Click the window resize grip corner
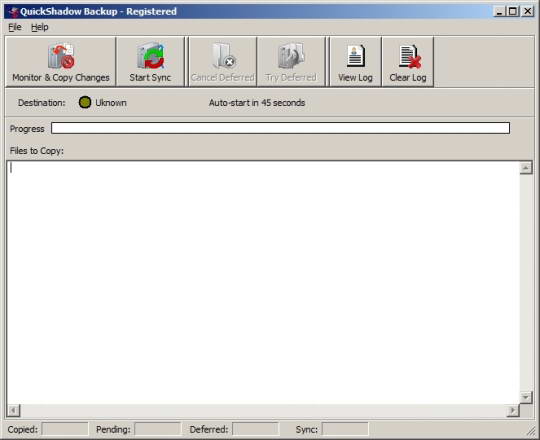This screenshot has height=440, width=540. click(x=532, y=432)
